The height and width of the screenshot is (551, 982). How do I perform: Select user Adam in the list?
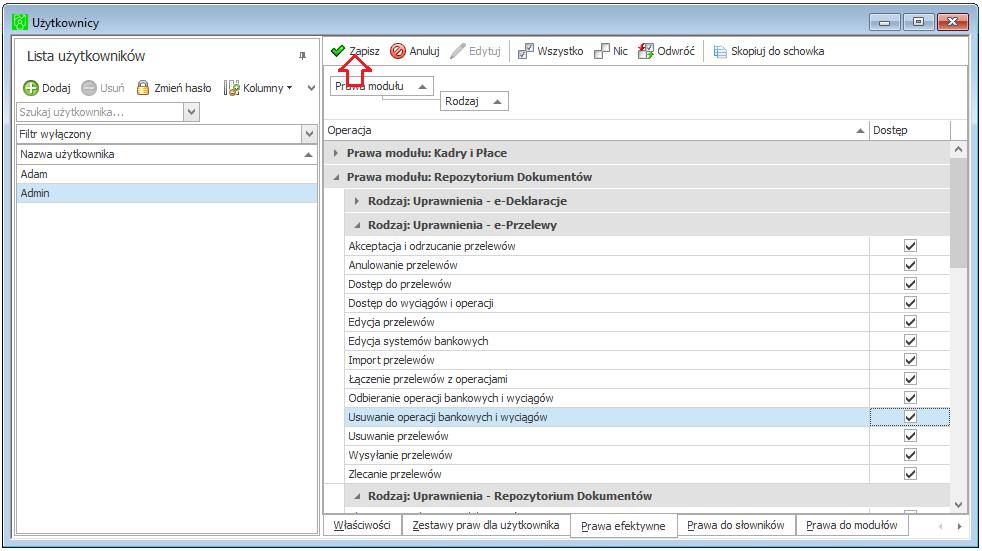coord(167,174)
